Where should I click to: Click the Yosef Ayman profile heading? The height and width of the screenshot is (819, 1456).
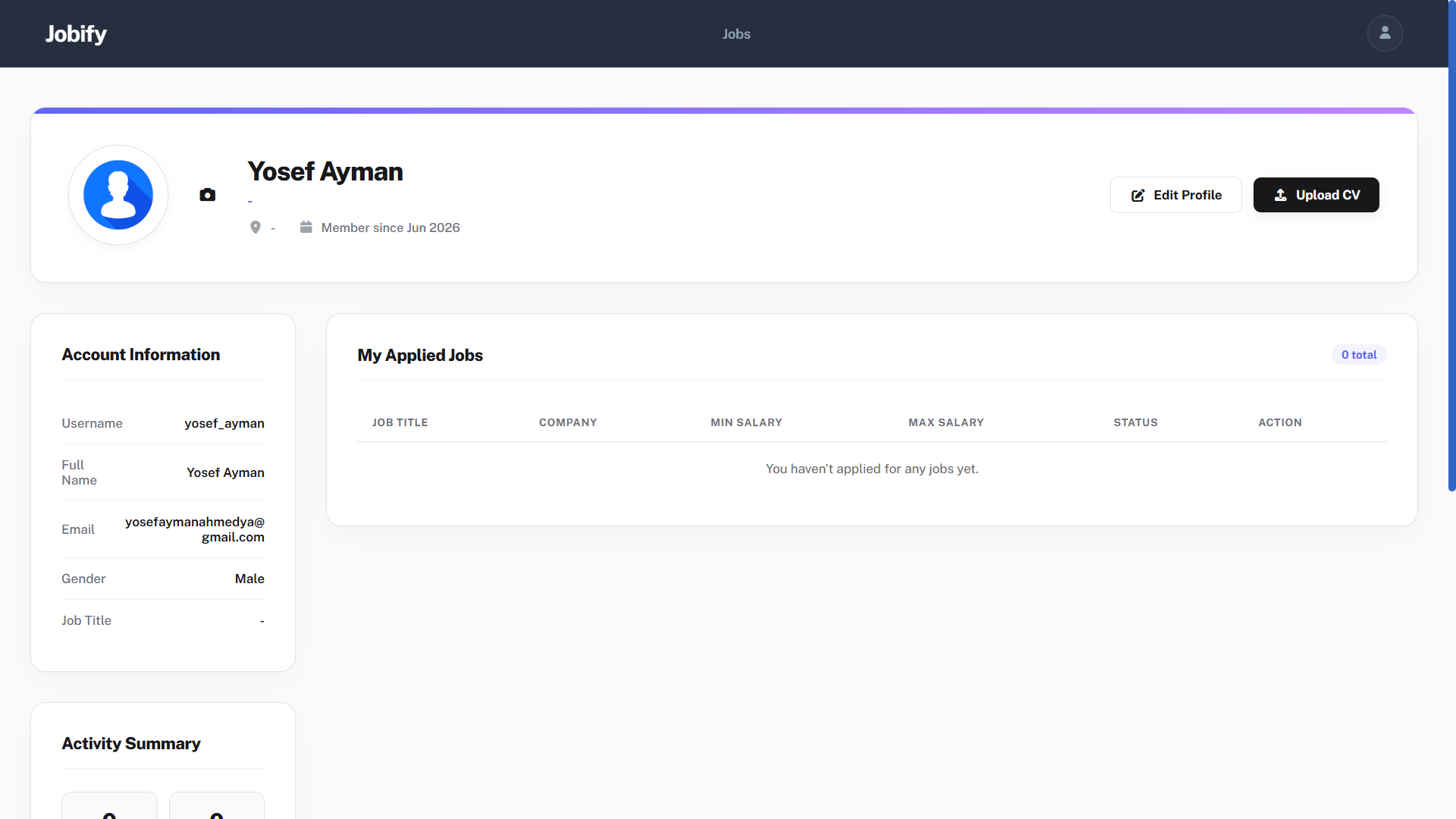click(325, 171)
